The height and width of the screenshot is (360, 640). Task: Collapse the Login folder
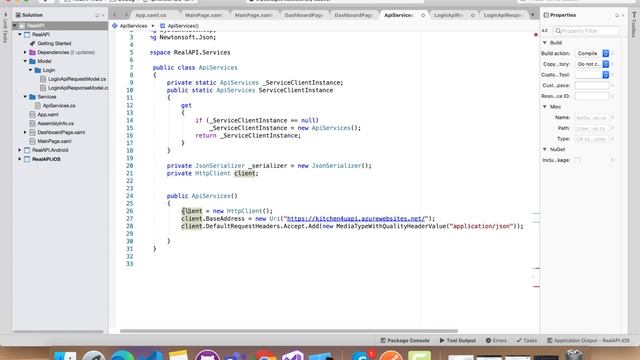coord(30,70)
